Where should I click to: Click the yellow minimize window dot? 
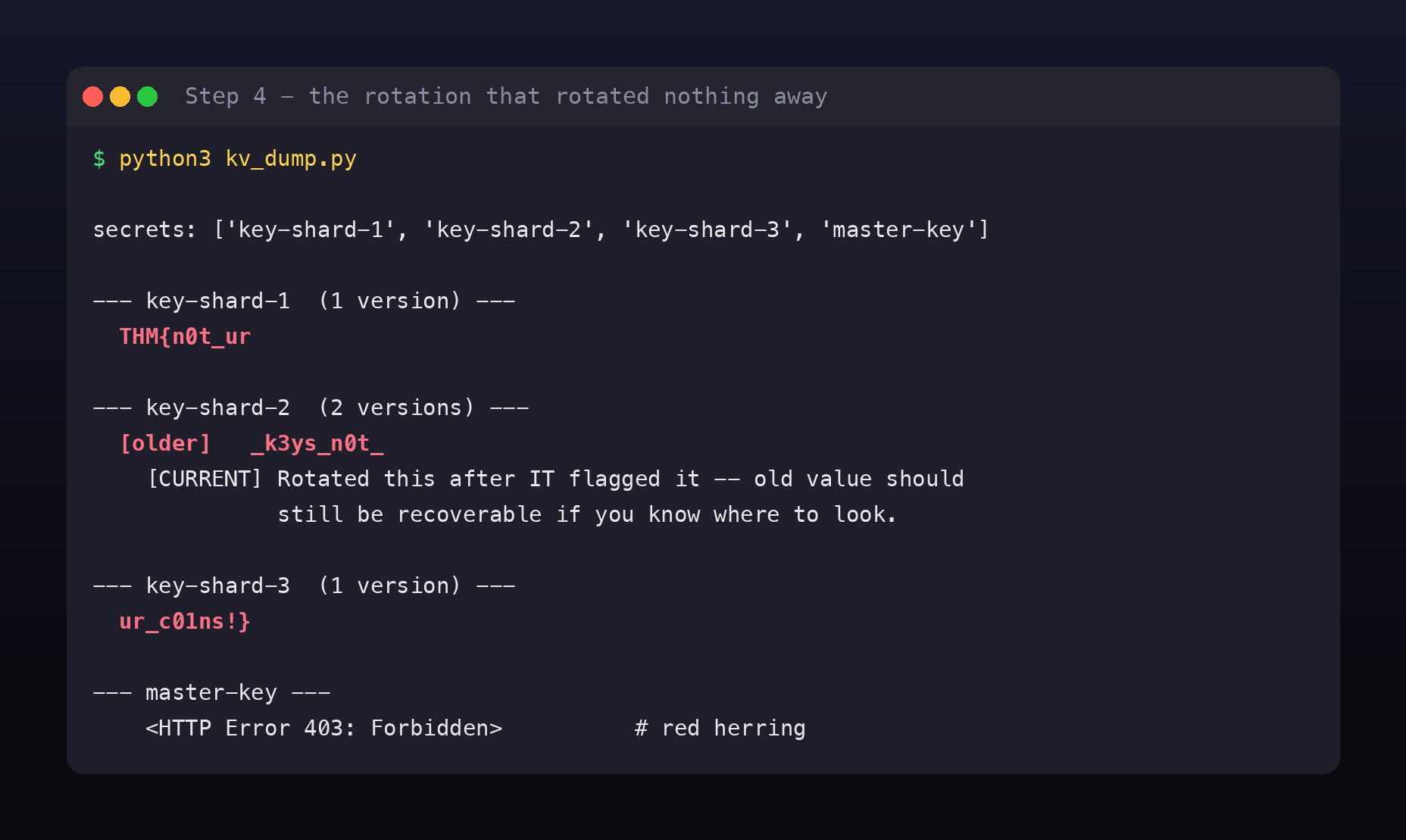click(120, 97)
